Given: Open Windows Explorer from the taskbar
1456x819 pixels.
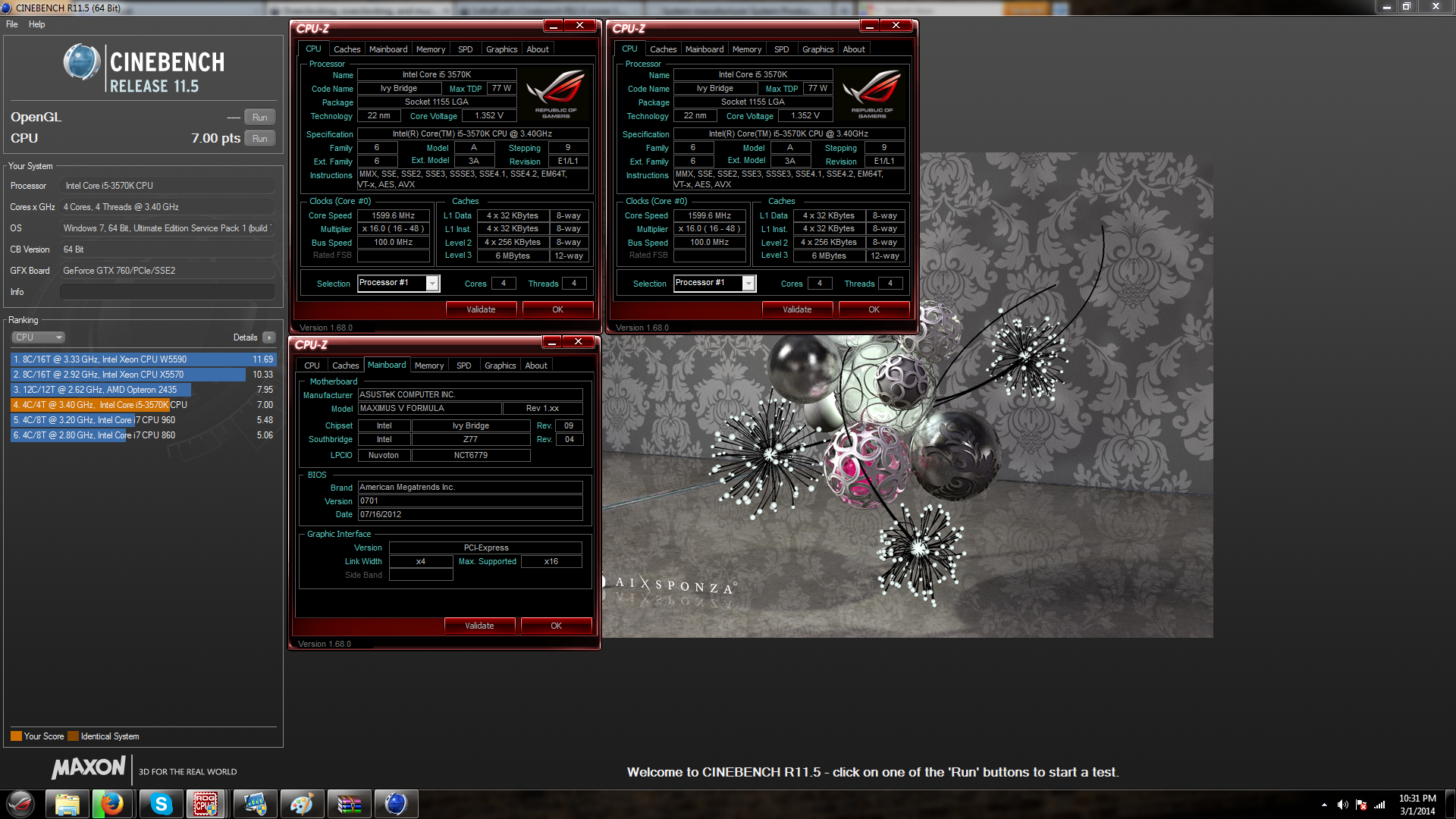Looking at the screenshot, I should point(67,804).
